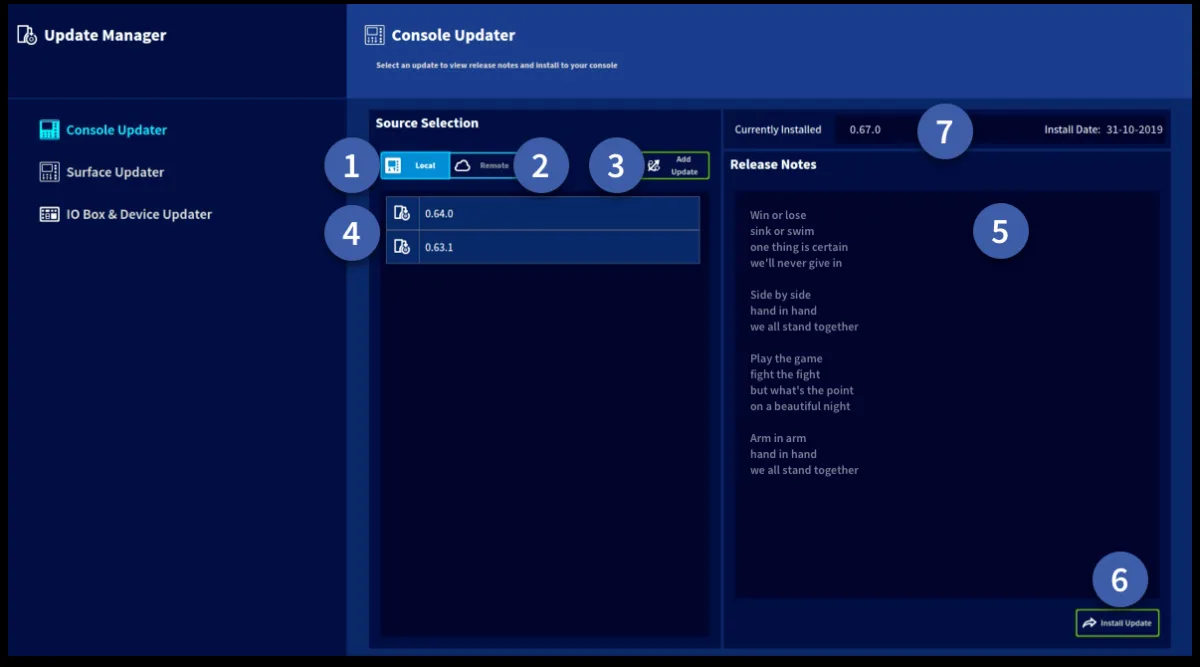Switch source to Remote
1200x667 pixels.
coord(484,165)
